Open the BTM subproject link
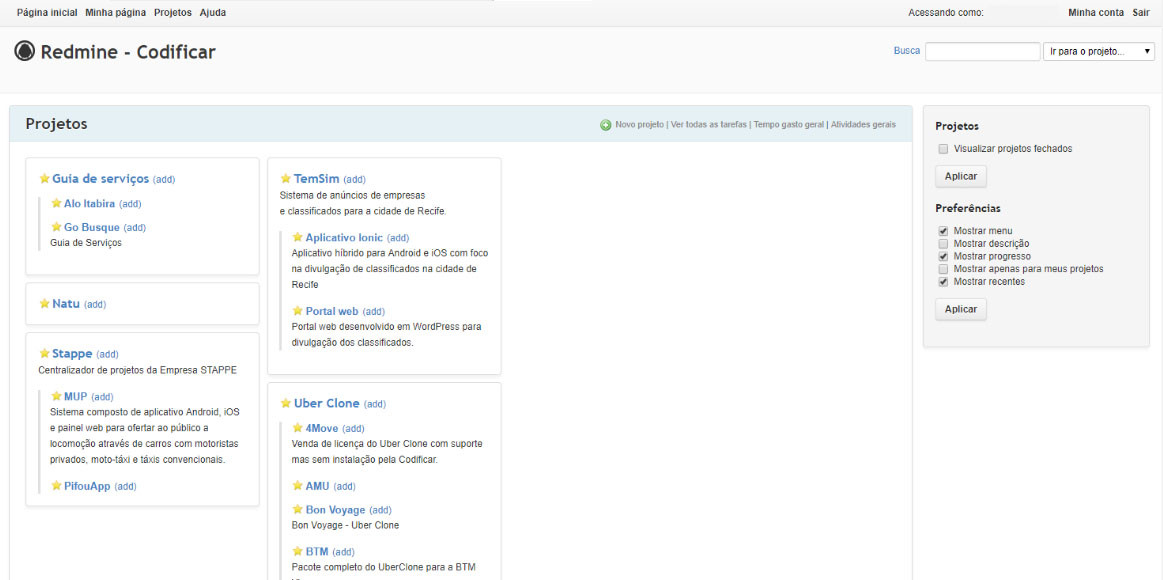The width and height of the screenshot is (1163, 580). (317, 551)
